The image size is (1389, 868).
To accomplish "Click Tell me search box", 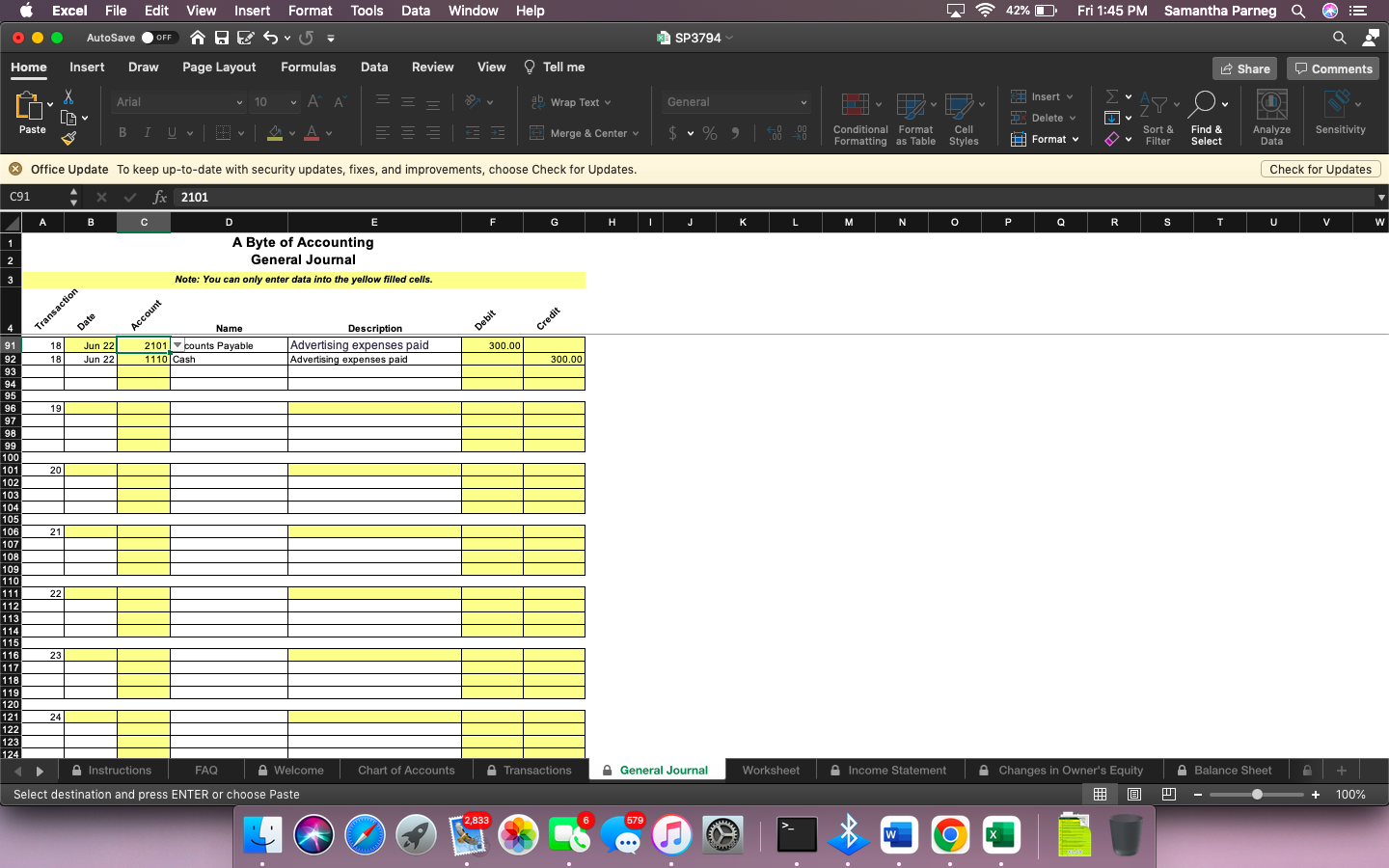I will click(x=555, y=68).
